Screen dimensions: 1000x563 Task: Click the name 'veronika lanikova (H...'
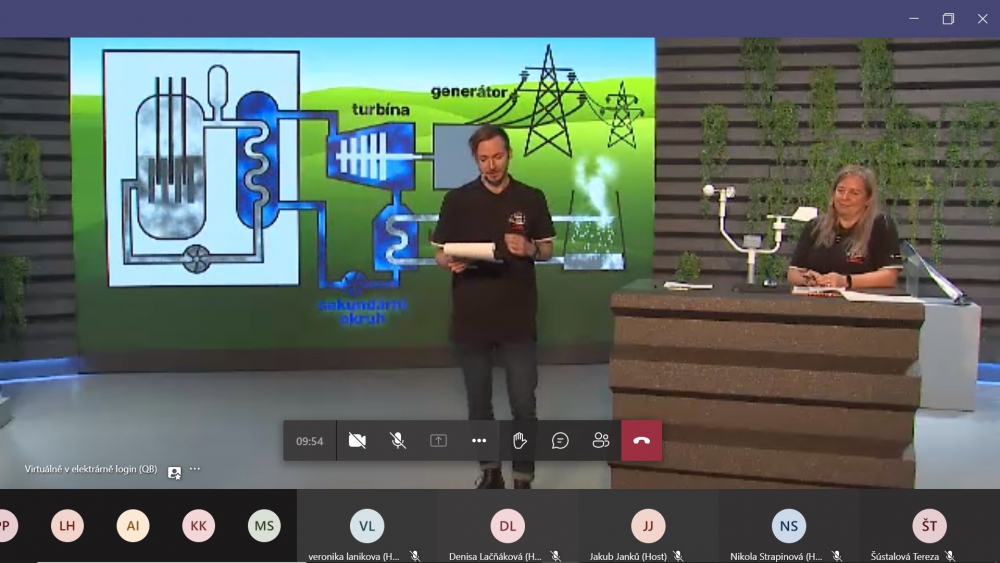click(354, 557)
